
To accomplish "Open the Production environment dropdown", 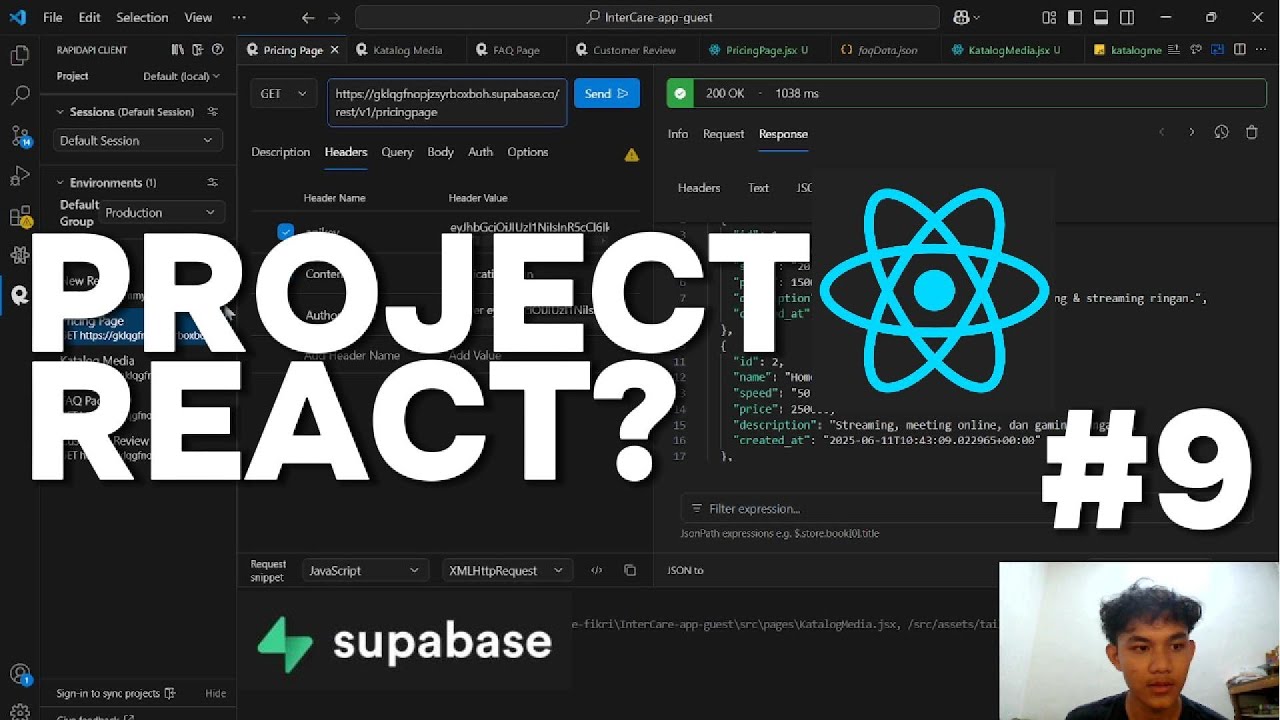I will tap(161, 213).
